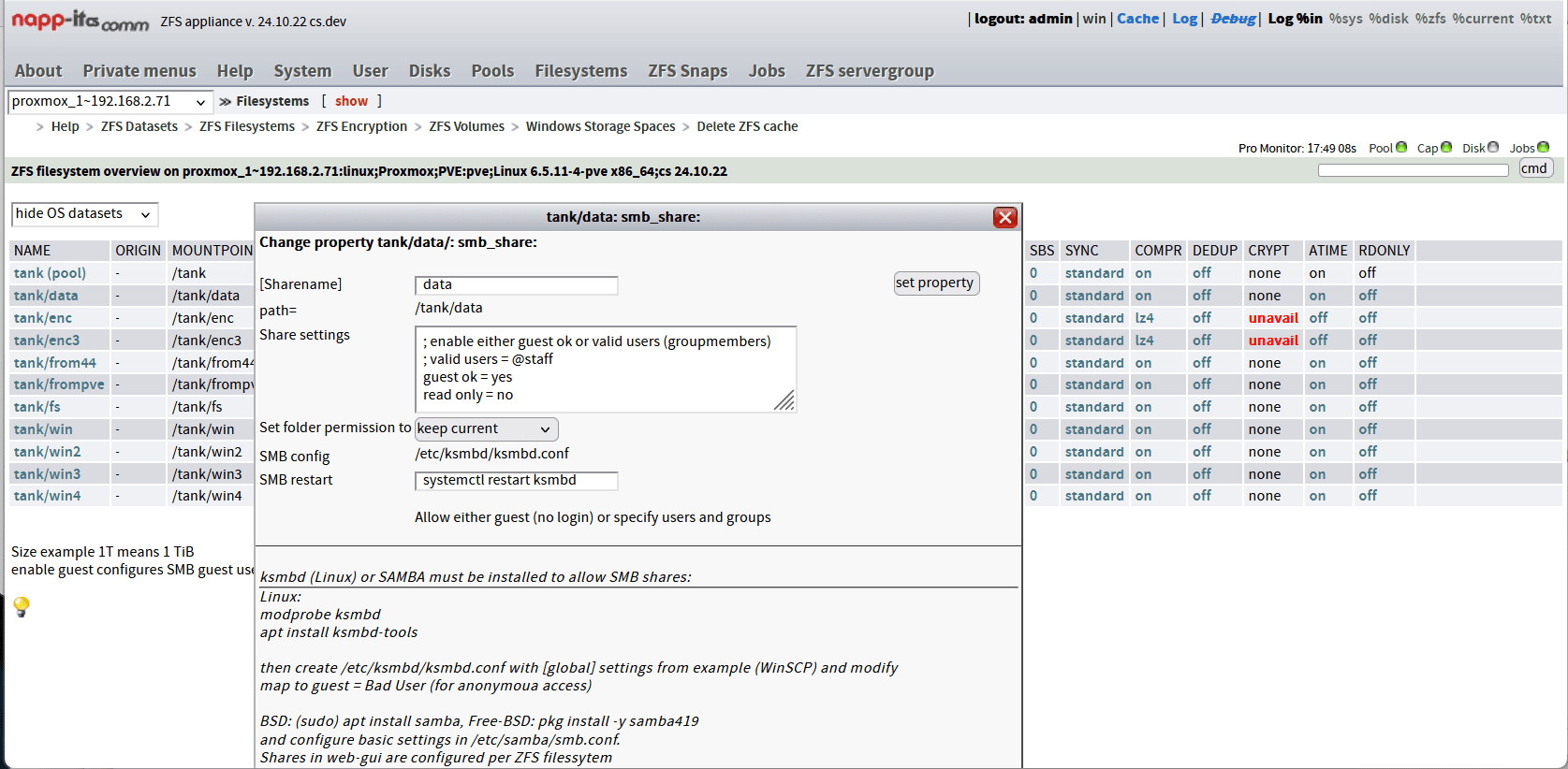
Task: Open the tank/enc3 dataset link
Action: (x=47, y=341)
